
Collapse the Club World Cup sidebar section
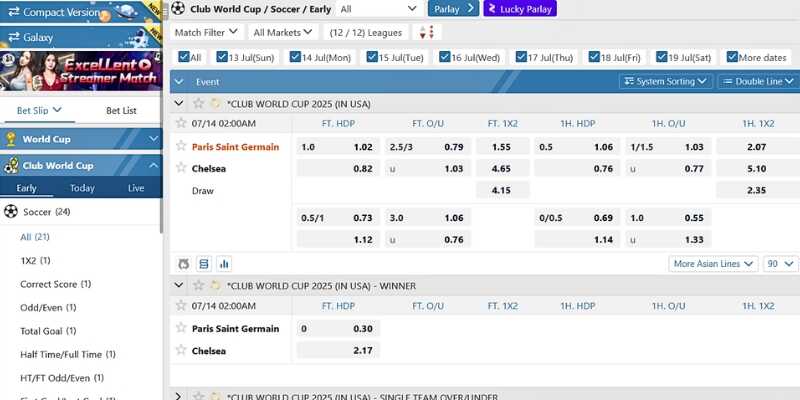[153, 165]
